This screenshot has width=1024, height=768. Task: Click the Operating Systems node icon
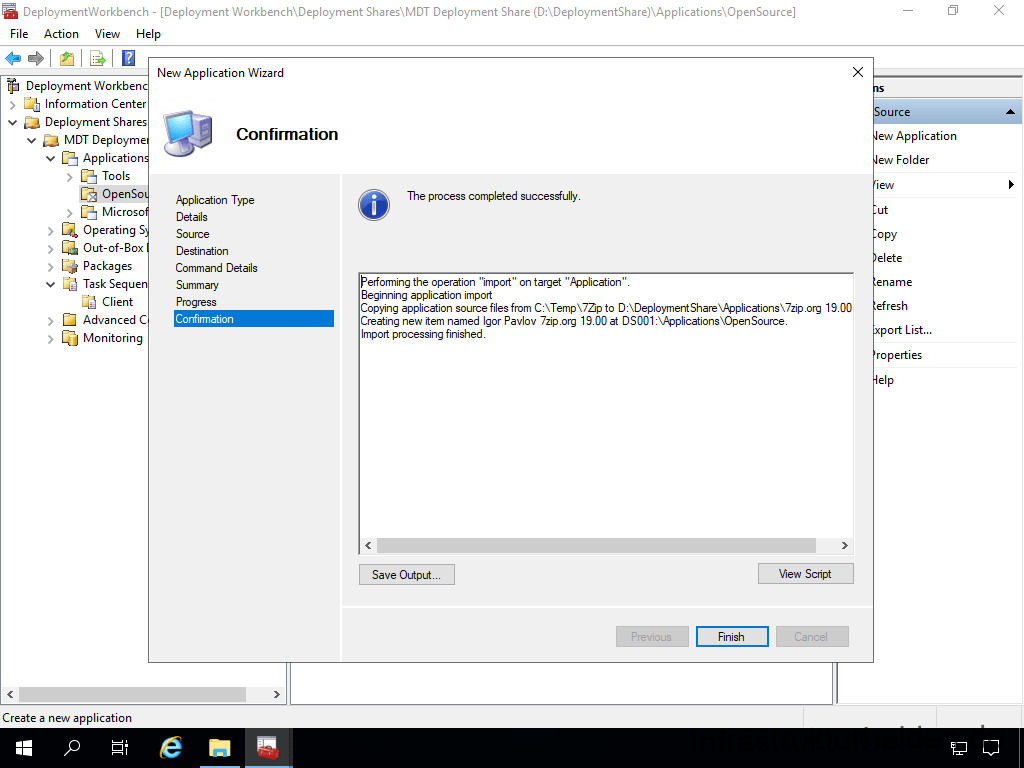tap(70, 230)
